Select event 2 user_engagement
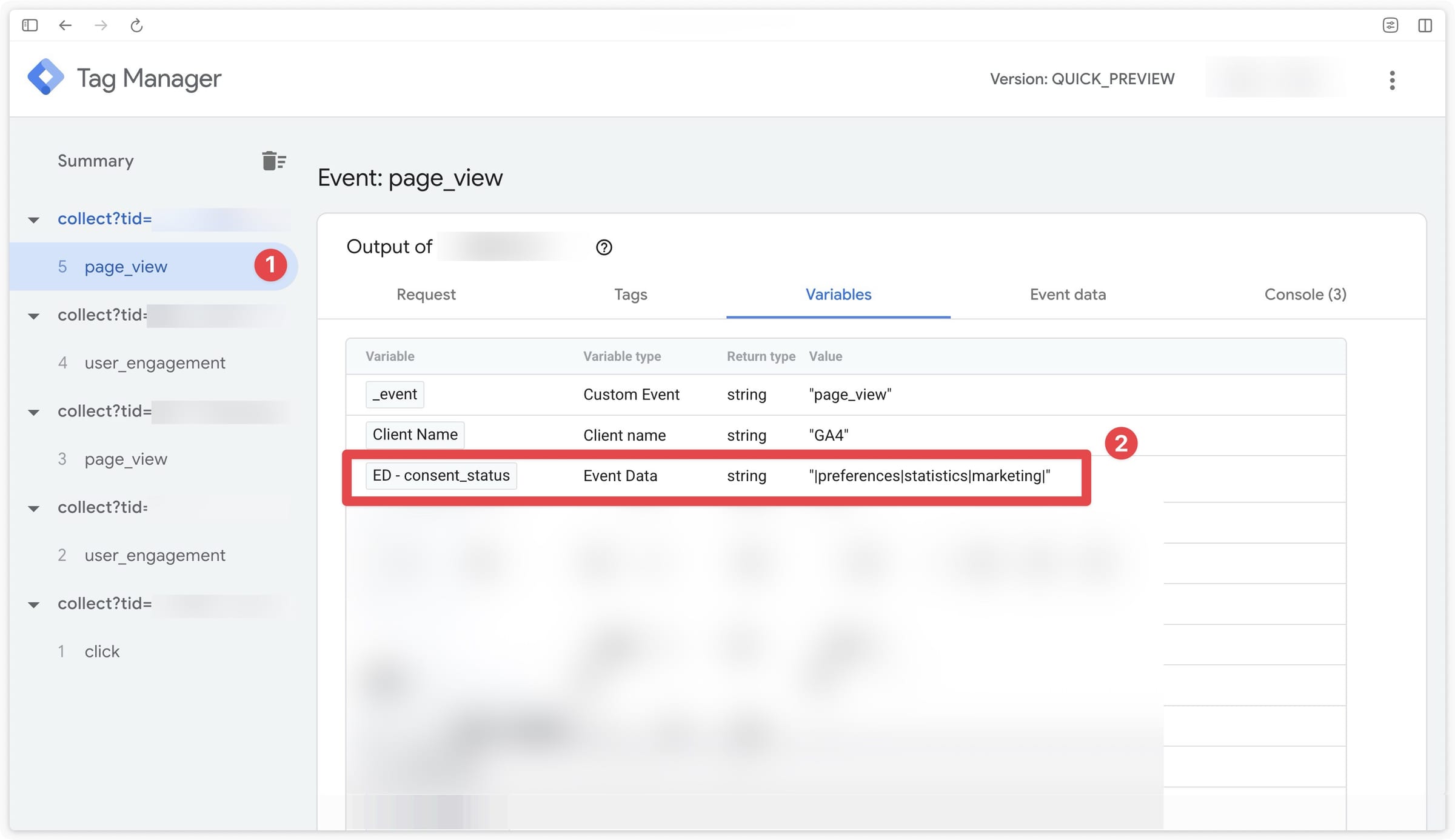 [x=154, y=556]
